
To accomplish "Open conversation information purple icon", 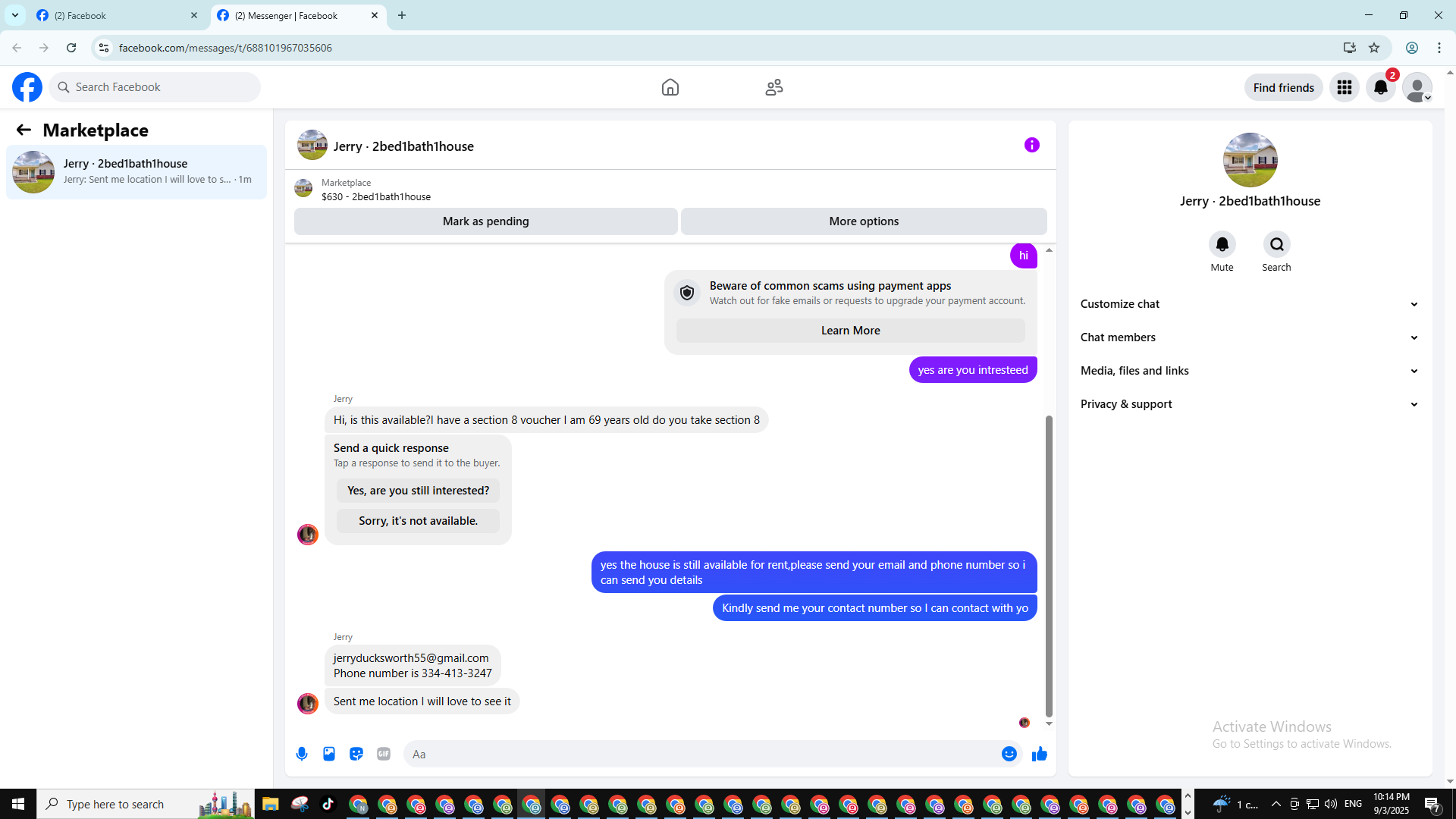I will (x=1032, y=145).
